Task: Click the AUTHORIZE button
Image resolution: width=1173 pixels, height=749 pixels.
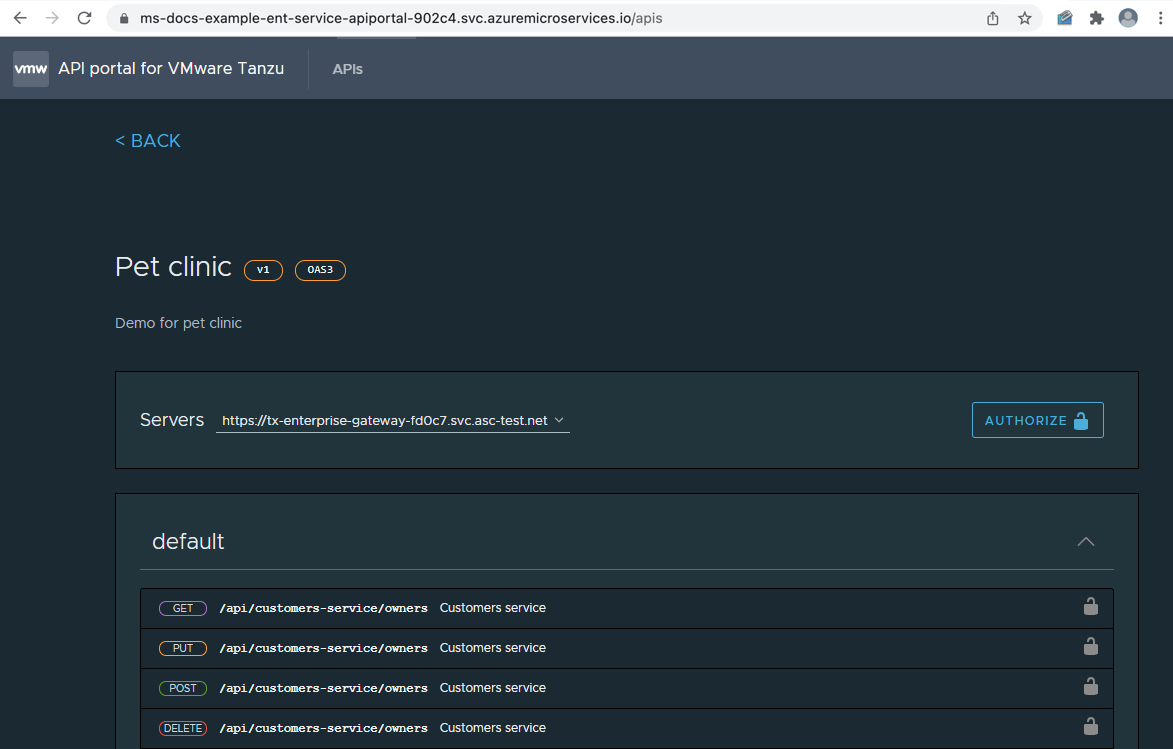Action: coord(1037,420)
